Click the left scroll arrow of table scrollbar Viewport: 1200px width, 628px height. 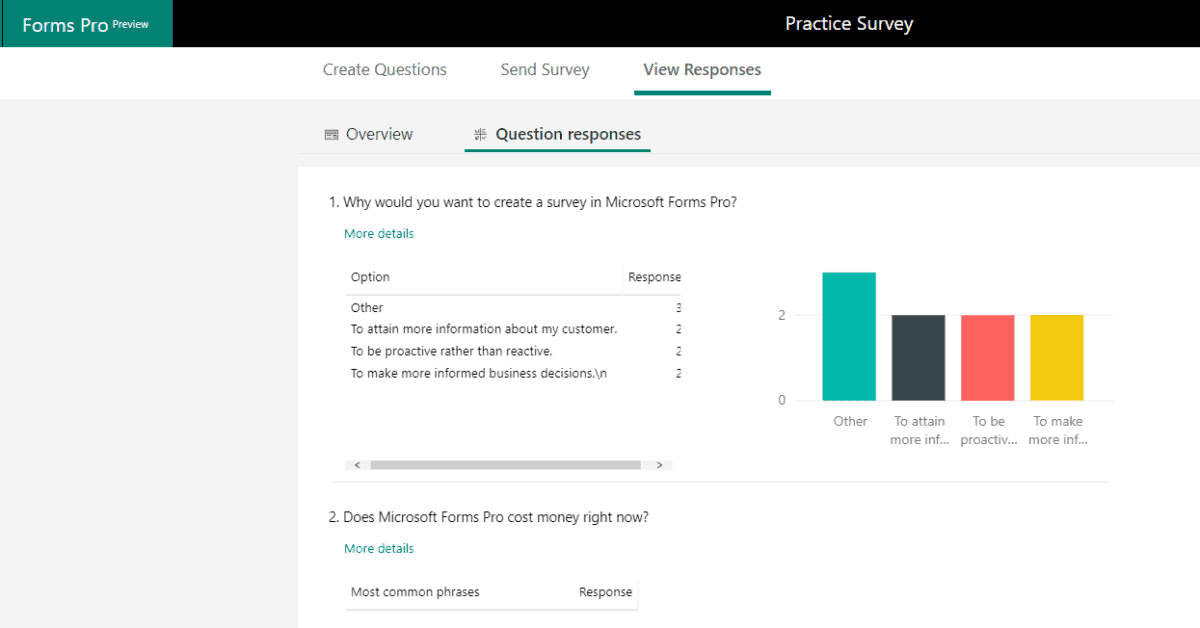click(358, 465)
